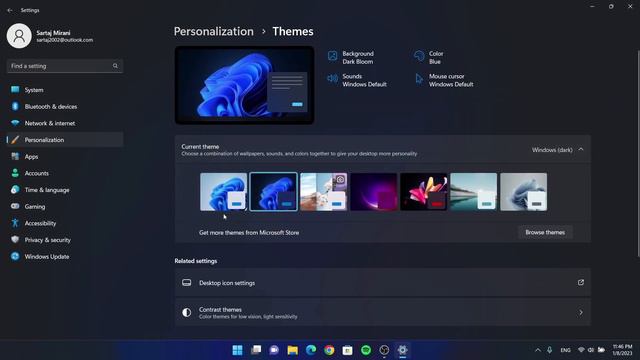The image size is (640, 360).
Task: Click the Settings gear on taskbar
Action: (402, 350)
